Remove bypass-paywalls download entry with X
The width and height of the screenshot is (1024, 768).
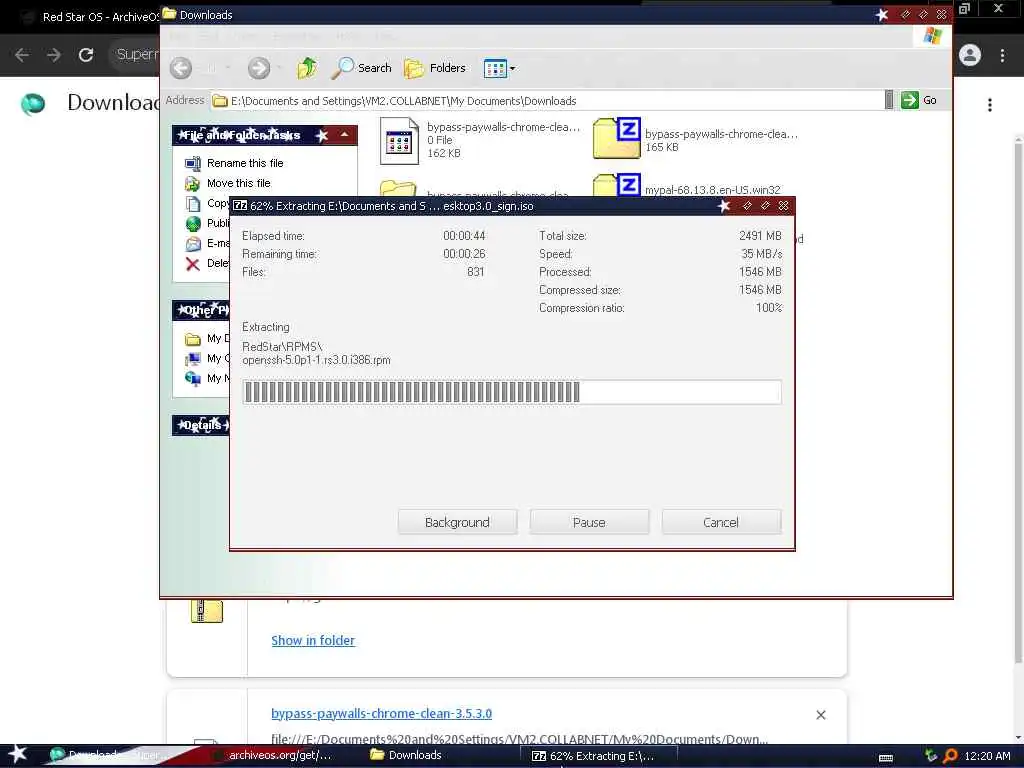click(x=821, y=715)
